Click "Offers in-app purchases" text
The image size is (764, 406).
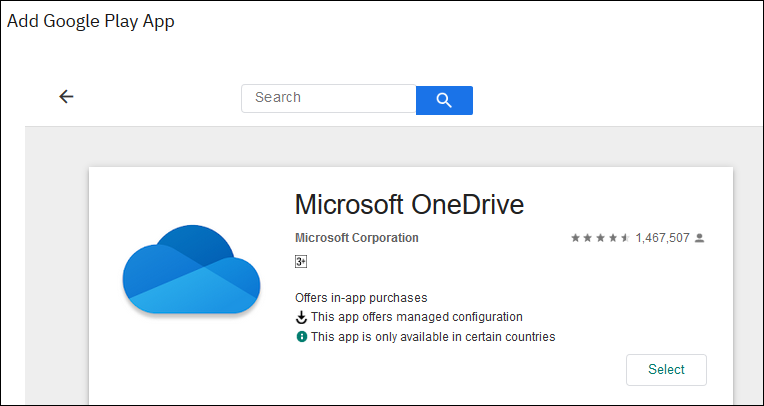[x=361, y=298]
